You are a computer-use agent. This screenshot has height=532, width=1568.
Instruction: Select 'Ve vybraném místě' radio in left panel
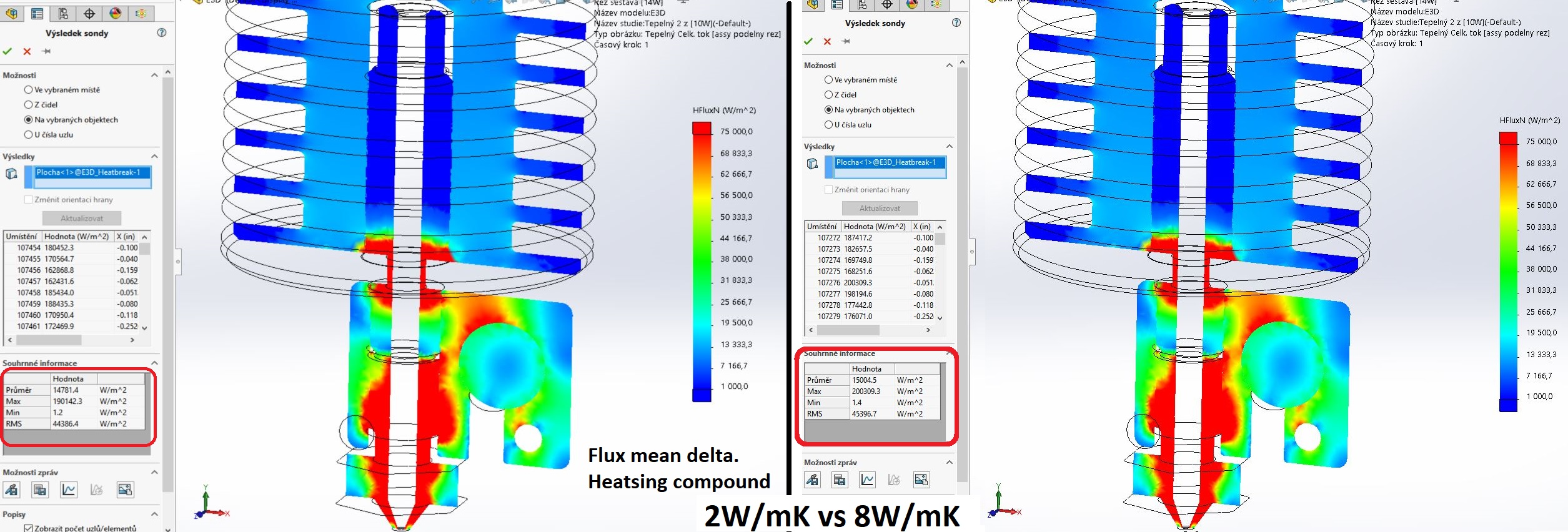pyautogui.click(x=28, y=90)
